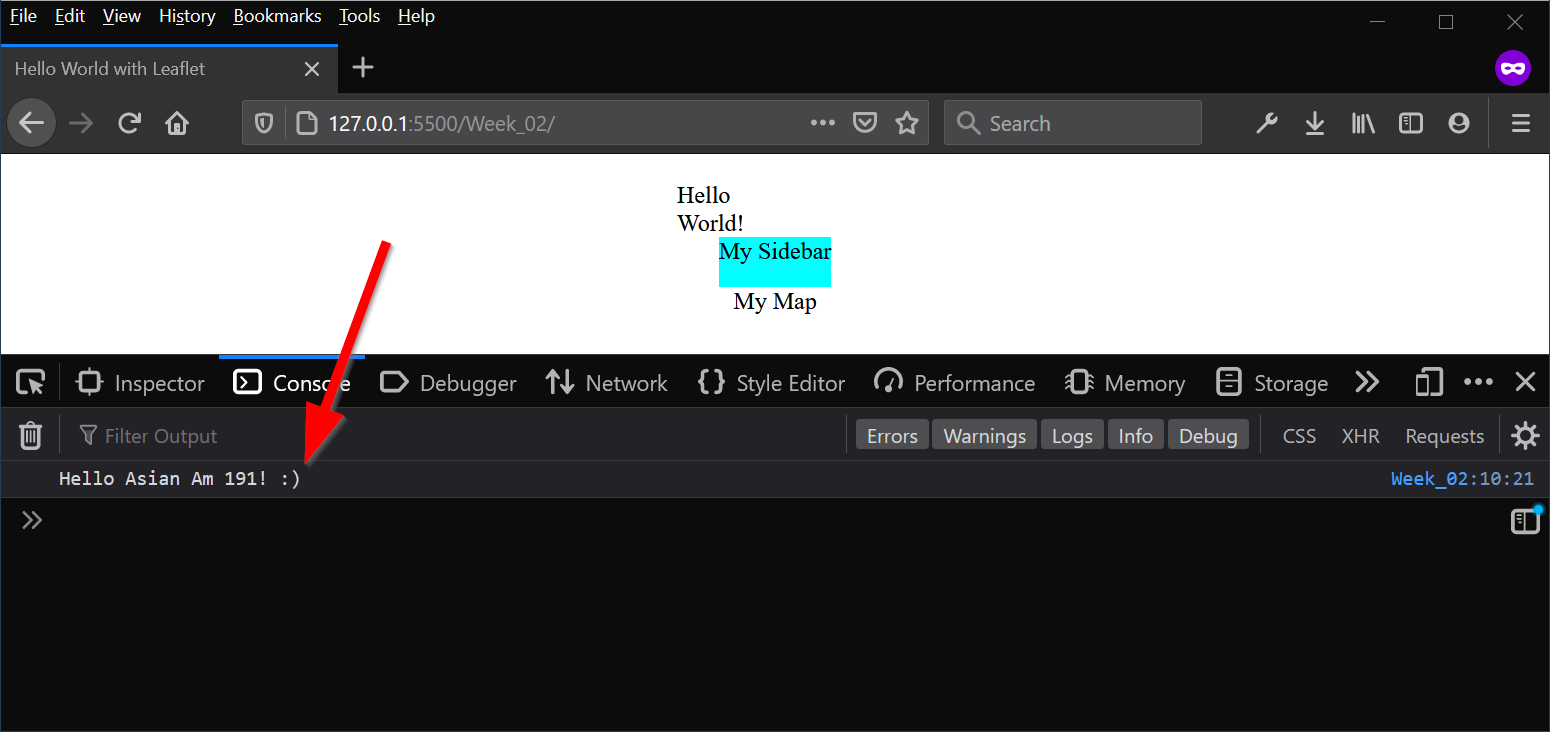Open console settings gear

1525,436
